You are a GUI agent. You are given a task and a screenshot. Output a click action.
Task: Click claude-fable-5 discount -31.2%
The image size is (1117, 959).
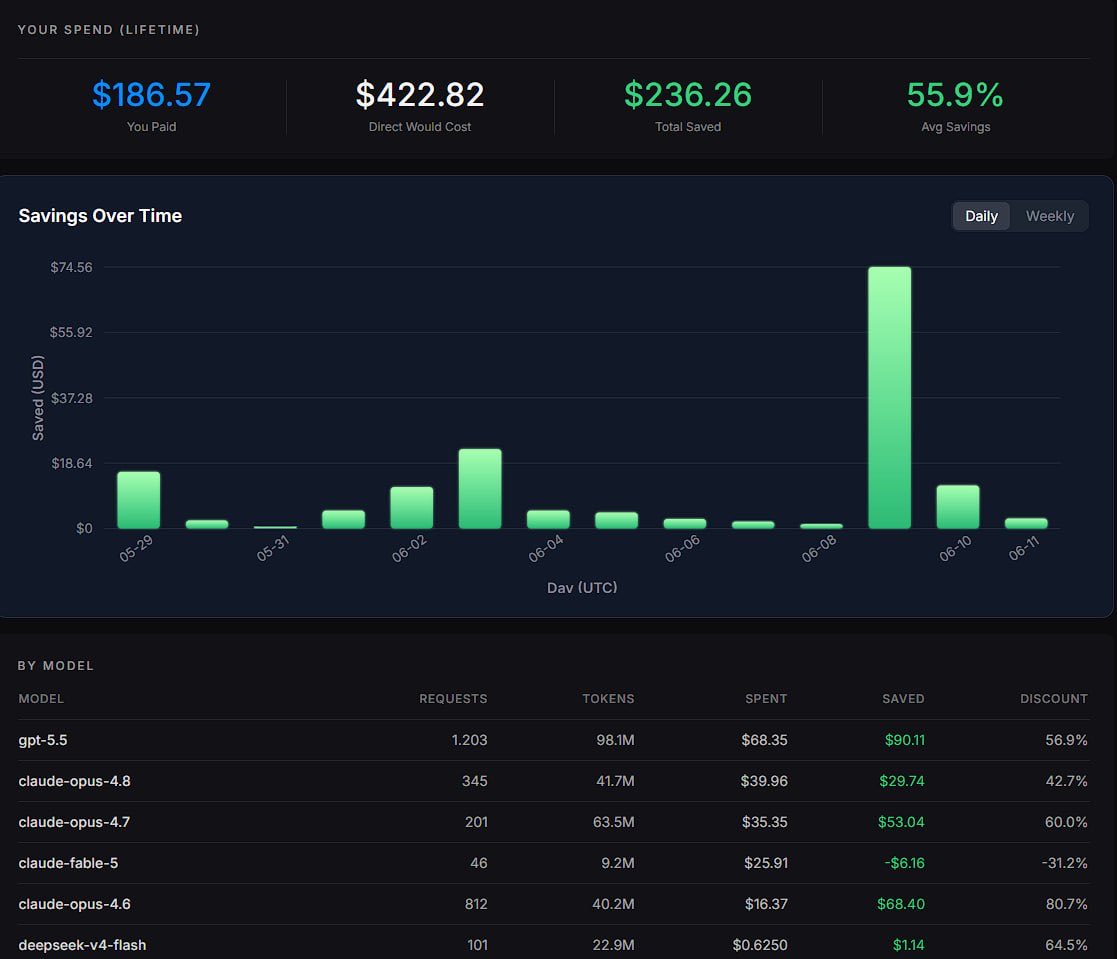point(1064,863)
